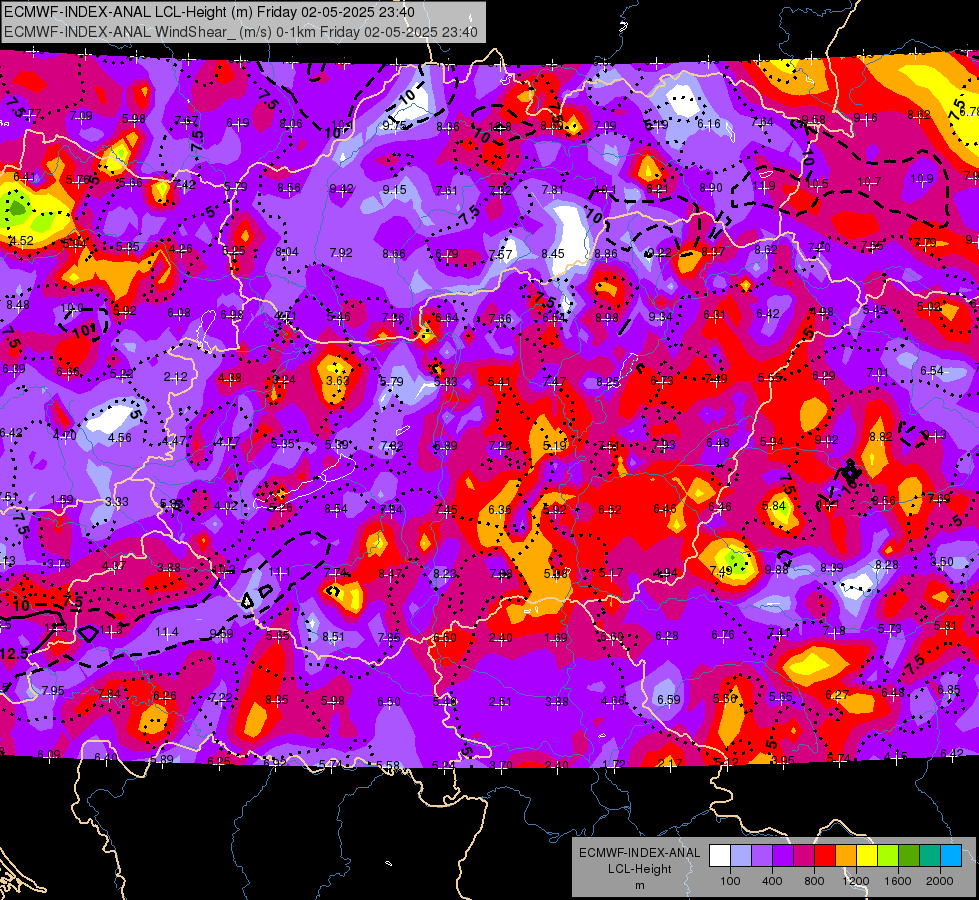Click the grid value '8.90'
Image resolution: width=979 pixels, height=900 pixels.
711,187
